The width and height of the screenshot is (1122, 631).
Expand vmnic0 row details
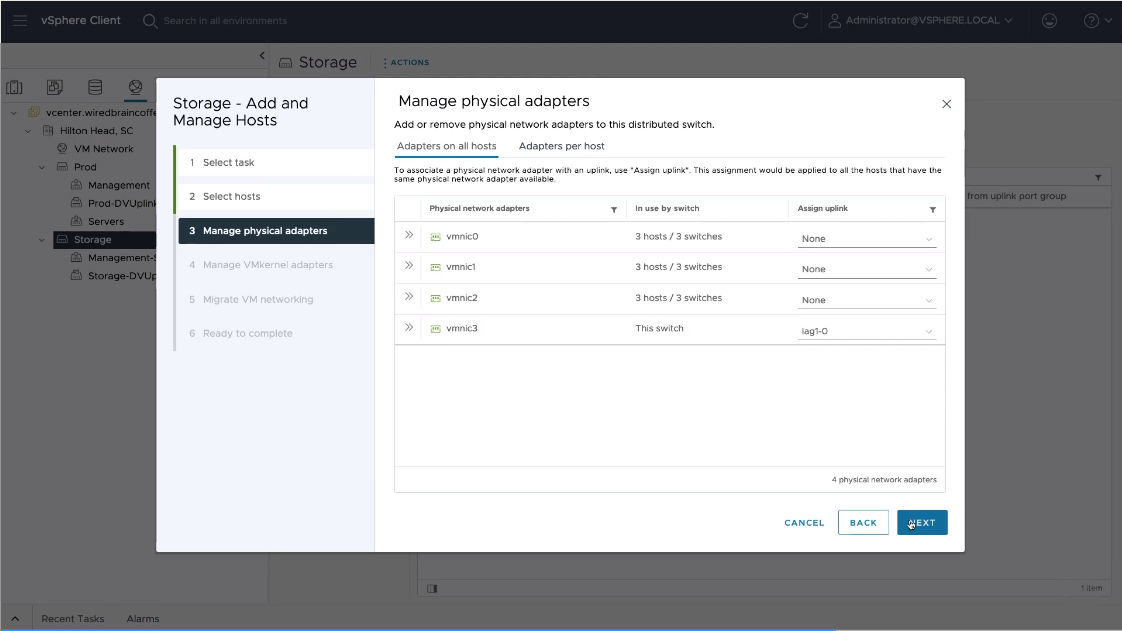tap(409, 236)
